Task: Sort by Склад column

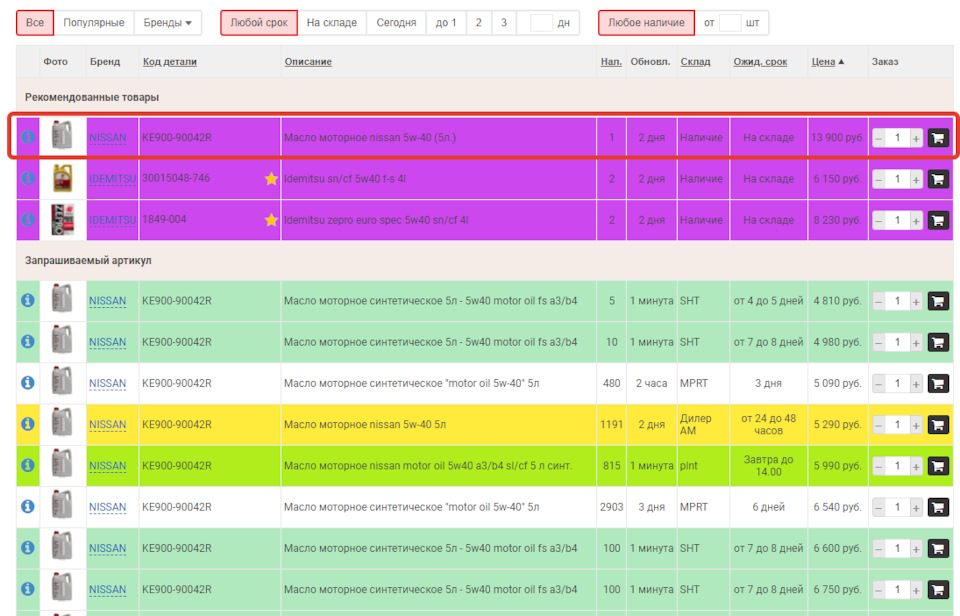Action: [x=696, y=62]
